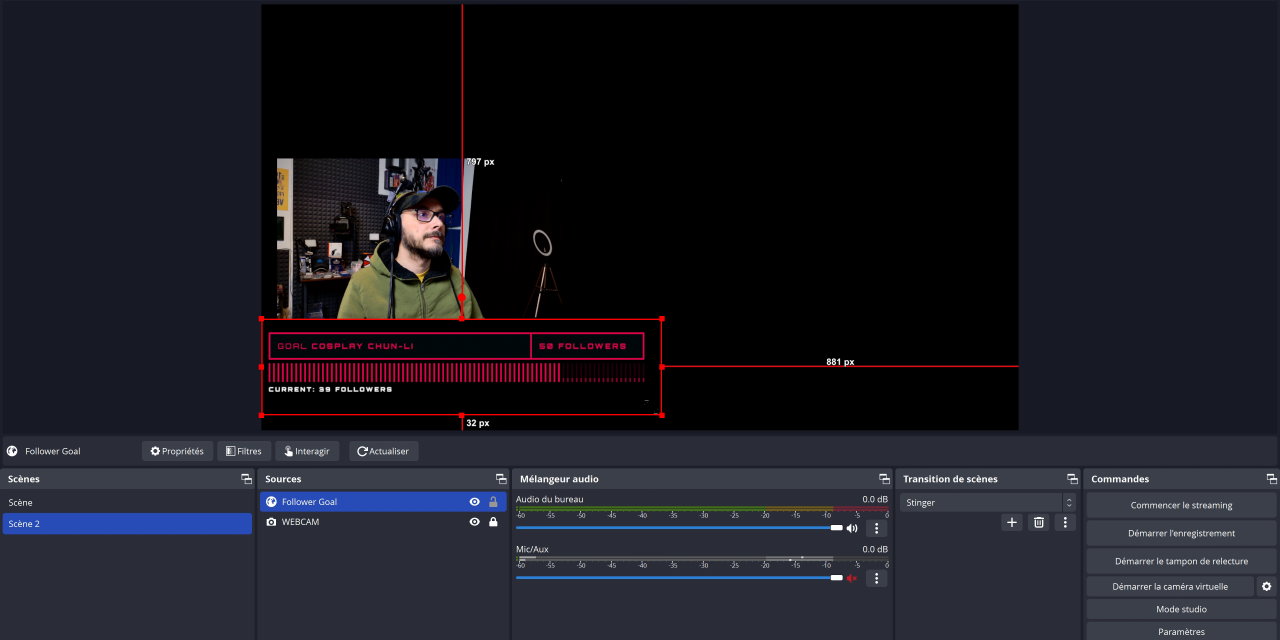Screen dimensions: 1280x640
Task: Pop out the Sources dock panel
Action: point(501,479)
